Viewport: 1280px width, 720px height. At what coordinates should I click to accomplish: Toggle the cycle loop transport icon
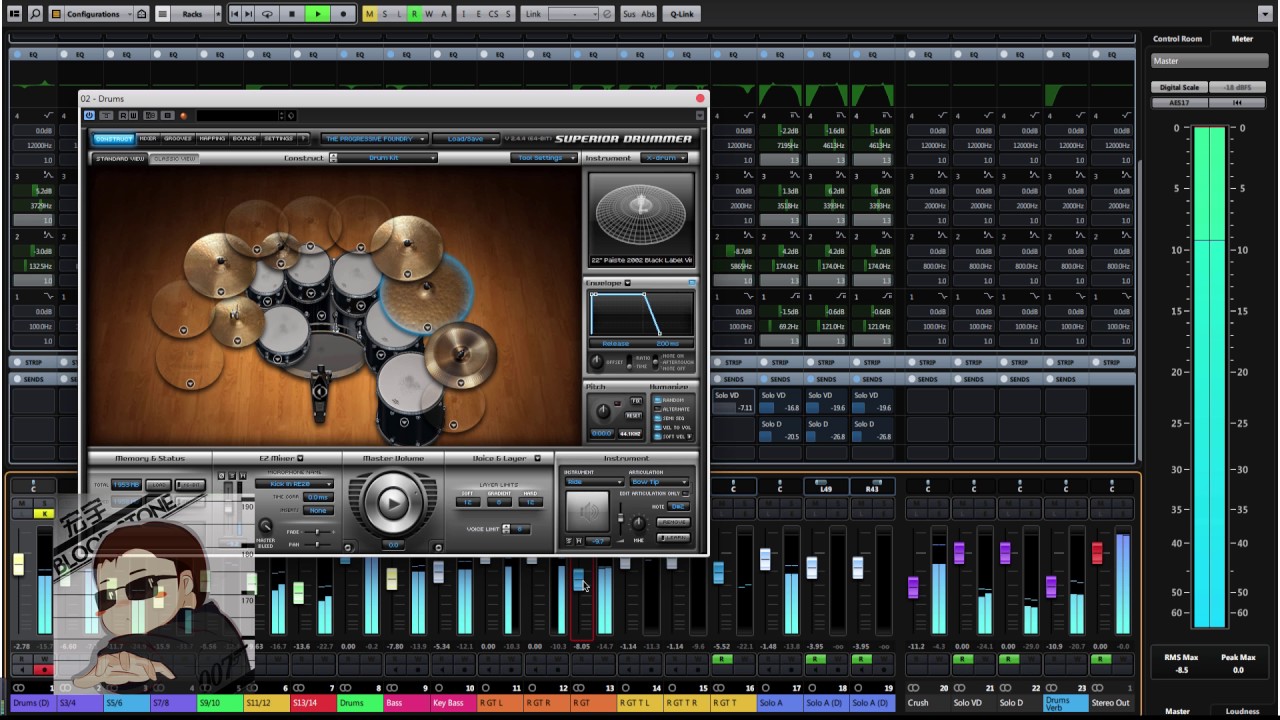(267, 14)
